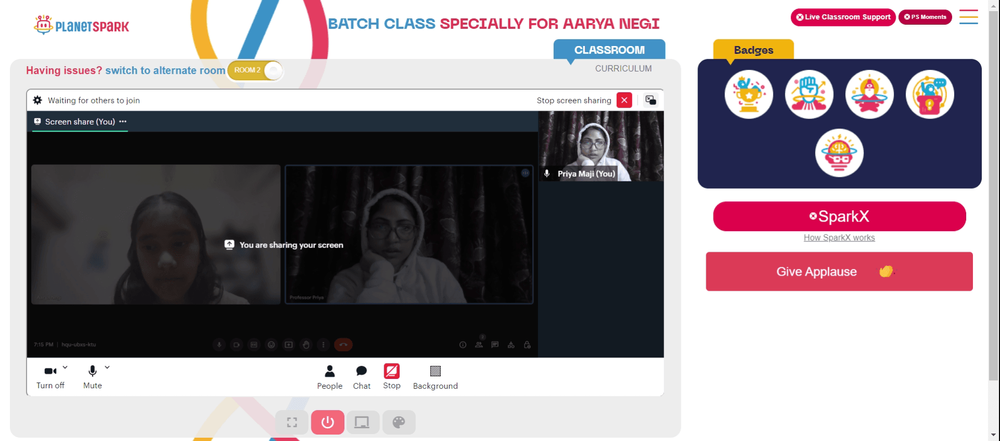Click the class title AARYA NEGI heading
1000x441 pixels.
coord(494,24)
